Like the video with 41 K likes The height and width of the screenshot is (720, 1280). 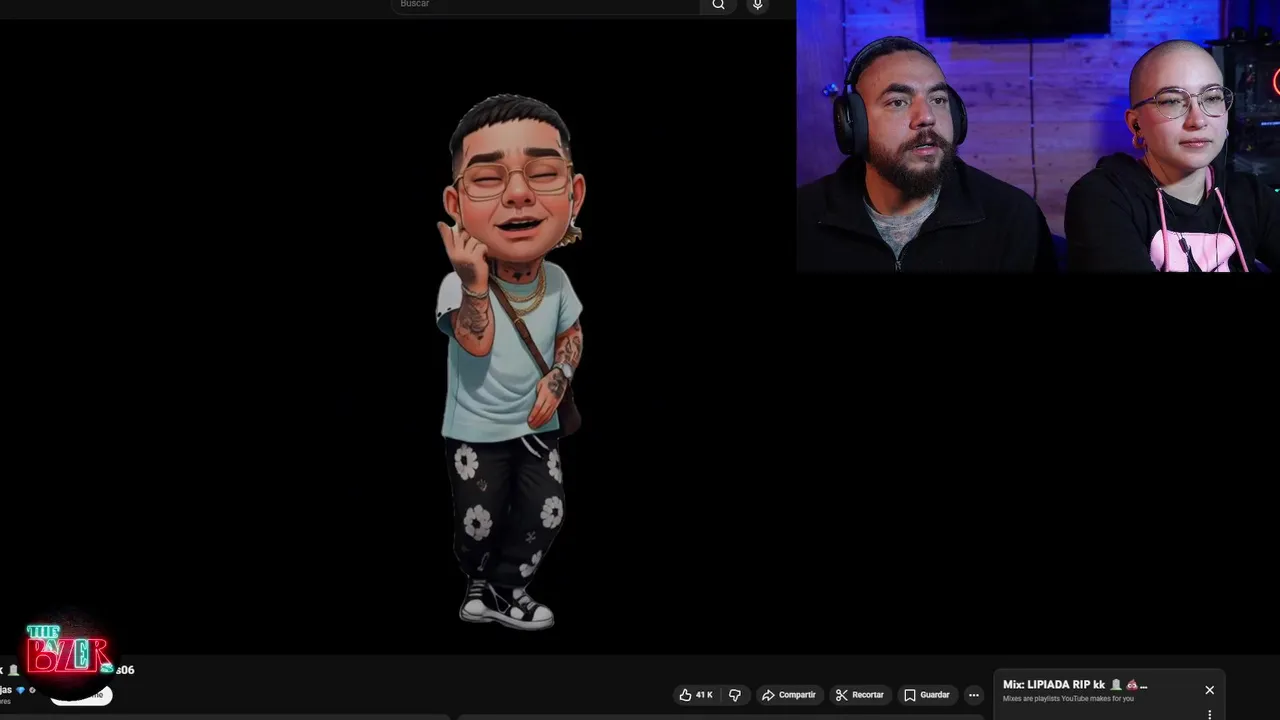[x=696, y=695]
